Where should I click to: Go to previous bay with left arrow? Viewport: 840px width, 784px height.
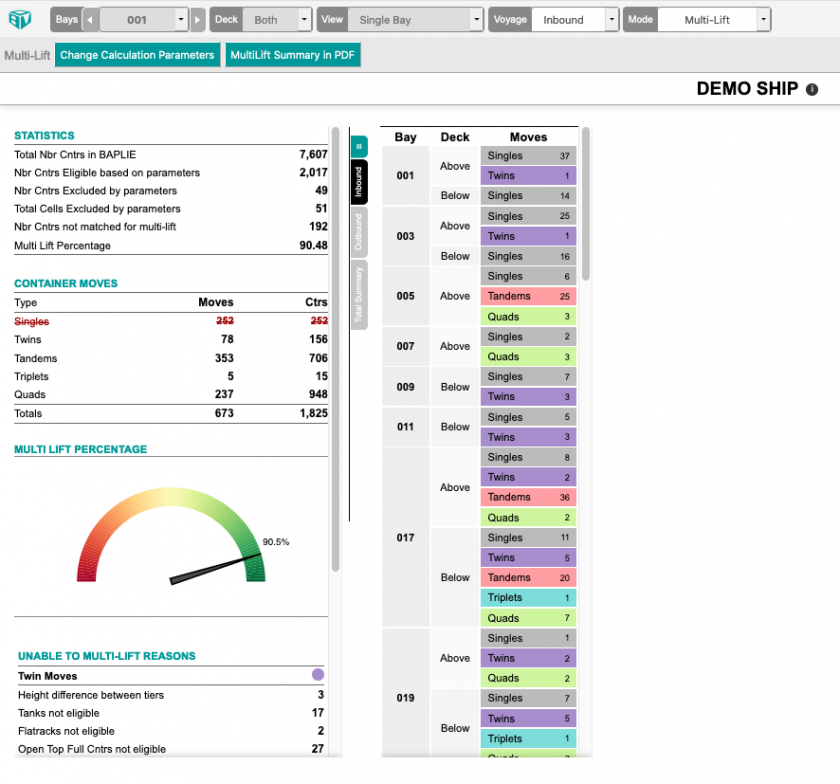(x=90, y=19)
